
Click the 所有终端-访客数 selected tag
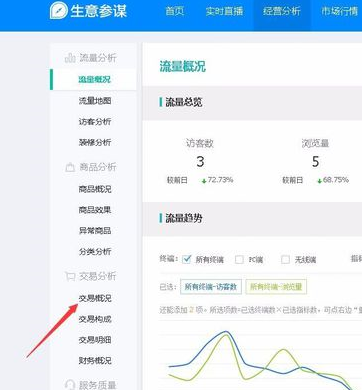click(x=211, y=287)
